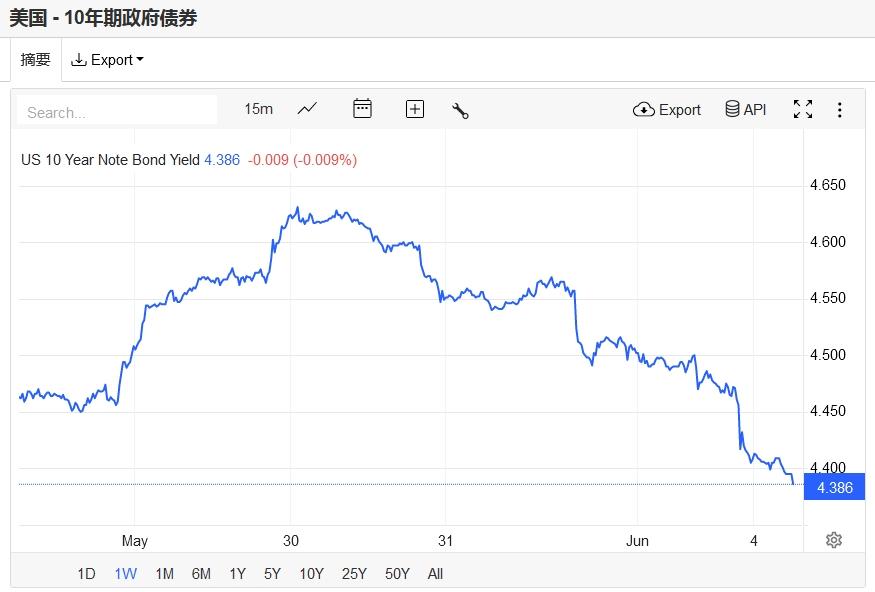Open the chart type line icon

coord(307,109)
